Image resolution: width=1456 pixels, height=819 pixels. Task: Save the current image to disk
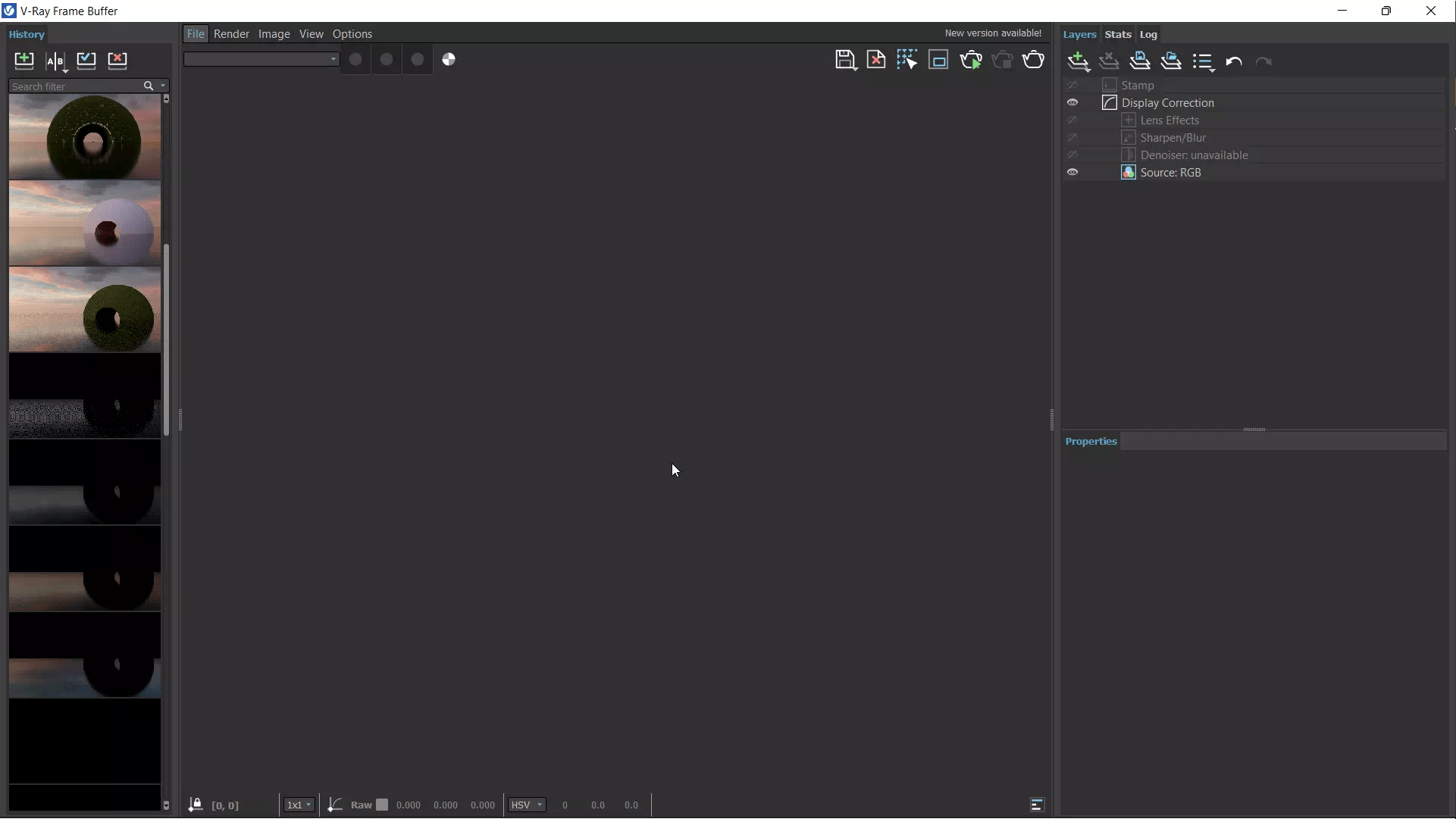(x=846, y=60)
